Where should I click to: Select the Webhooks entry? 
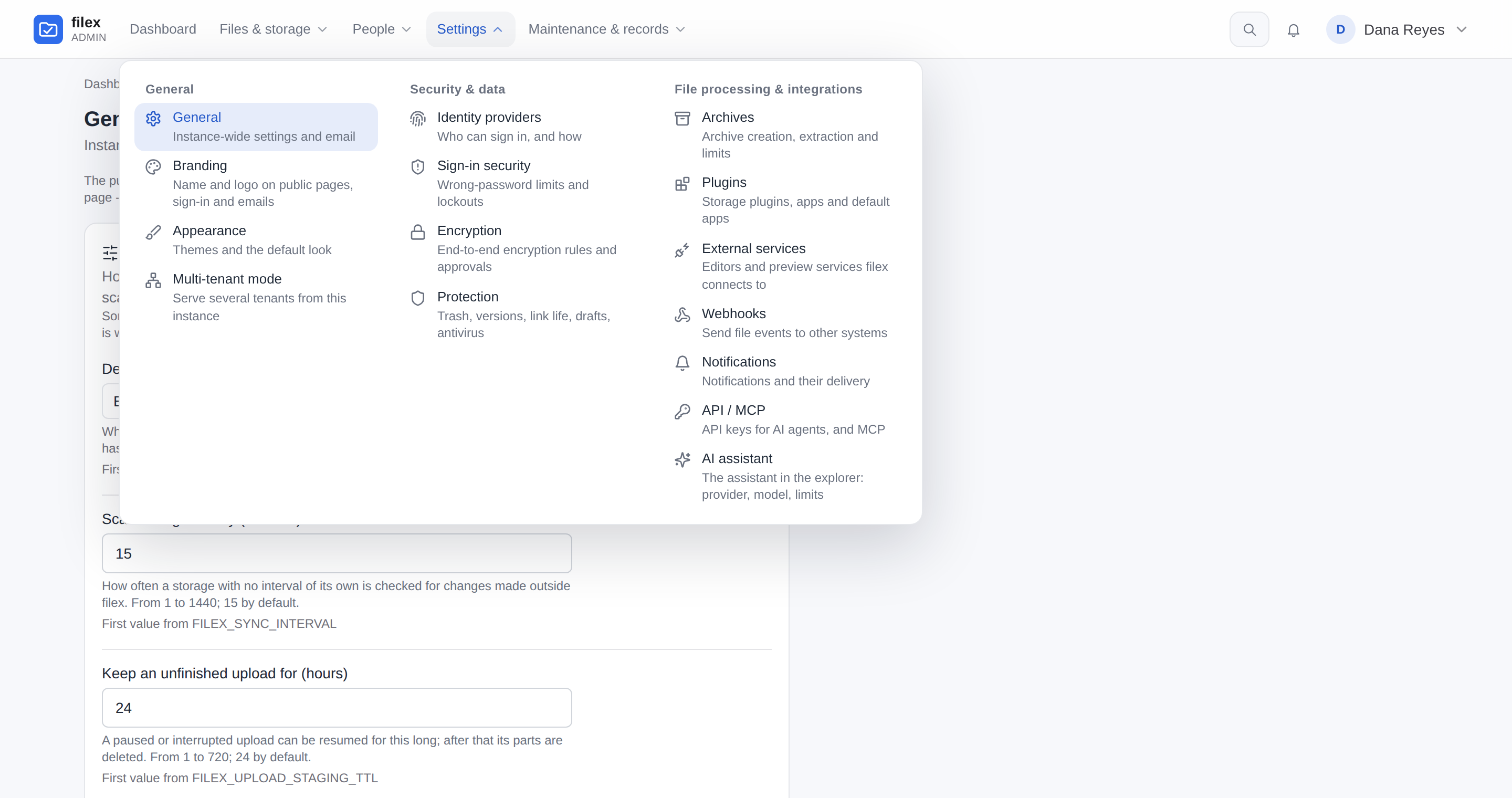[x=785, y=323]
